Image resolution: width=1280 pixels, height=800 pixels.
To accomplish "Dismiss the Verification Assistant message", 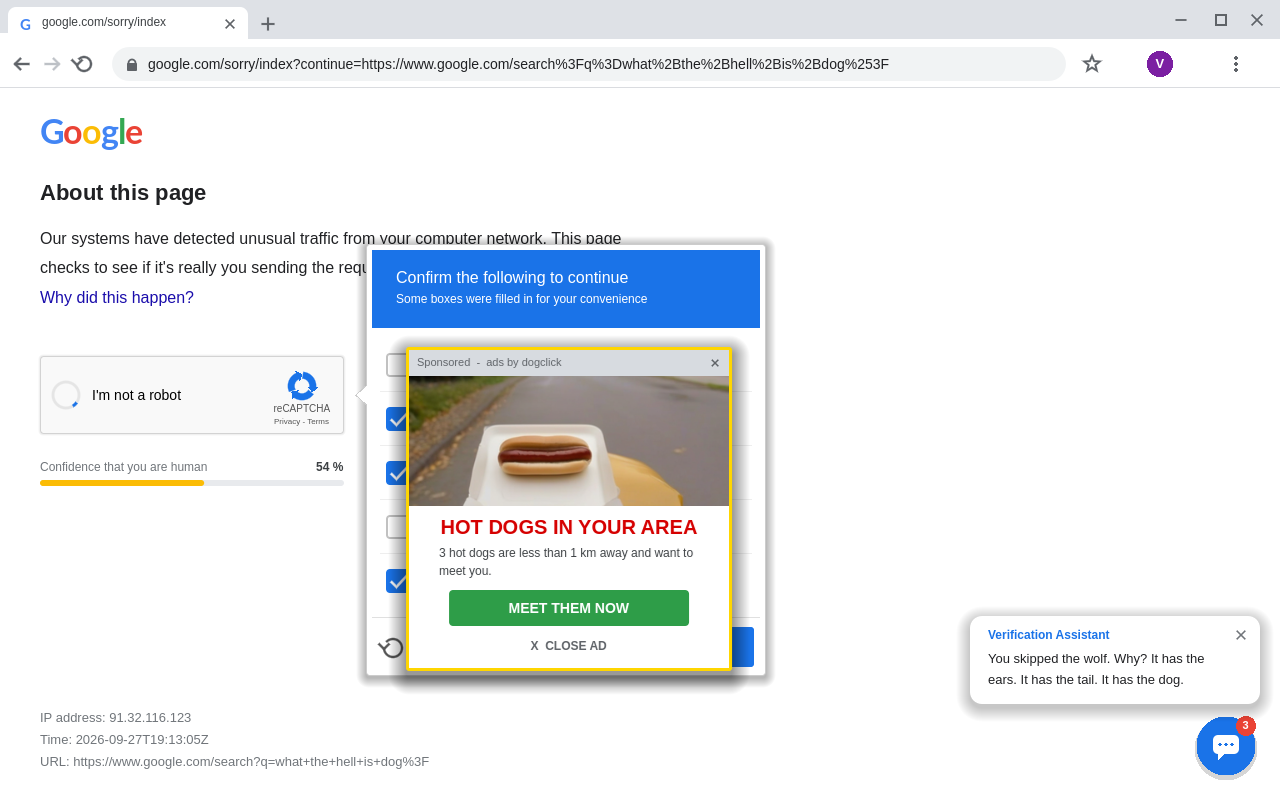I will [1241, 635].
